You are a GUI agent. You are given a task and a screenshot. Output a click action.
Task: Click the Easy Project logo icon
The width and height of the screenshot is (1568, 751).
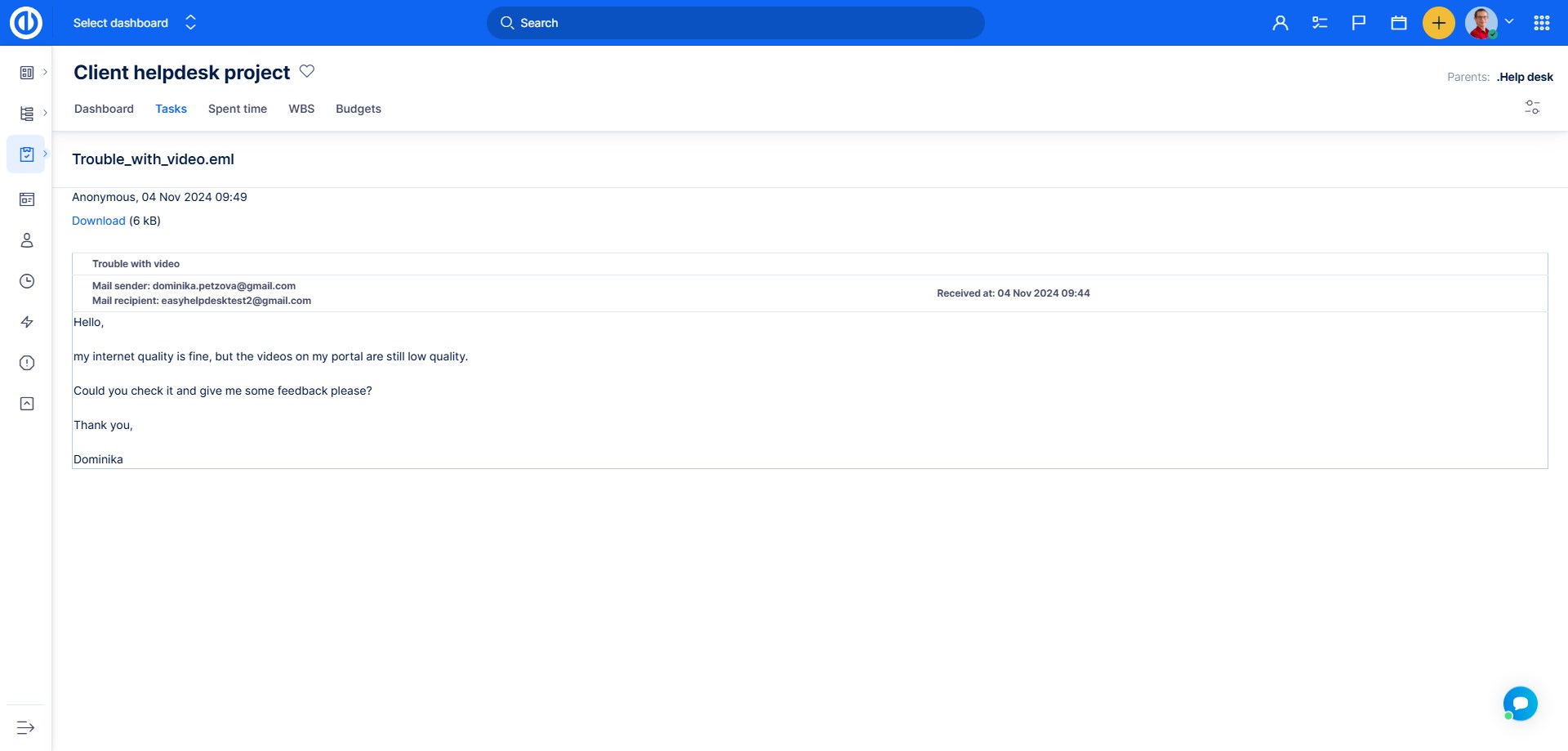coord(25,23)
